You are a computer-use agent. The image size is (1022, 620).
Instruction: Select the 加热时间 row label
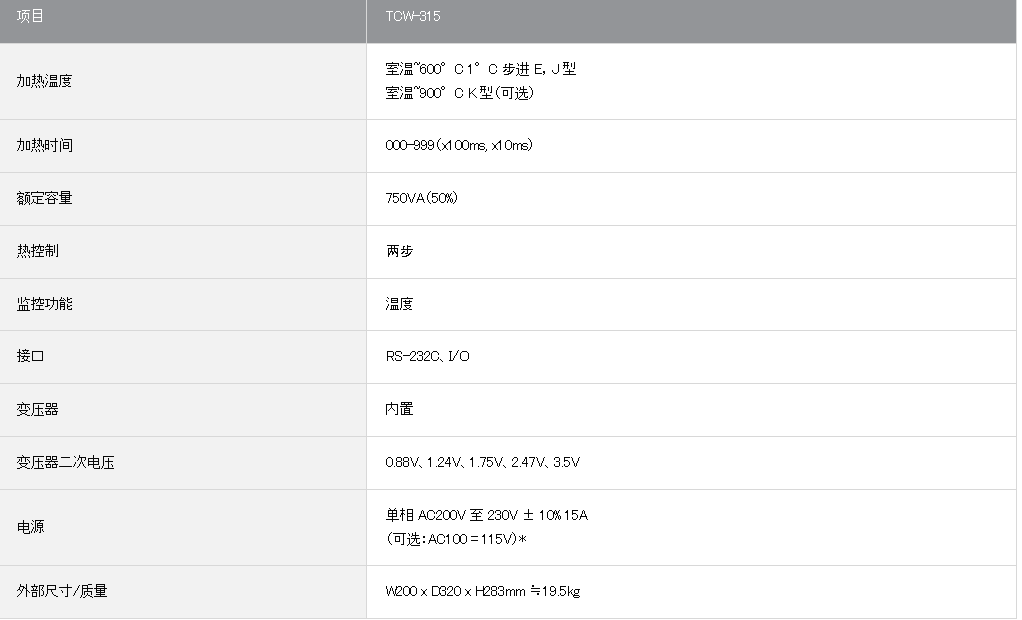(x=45, y=146)
